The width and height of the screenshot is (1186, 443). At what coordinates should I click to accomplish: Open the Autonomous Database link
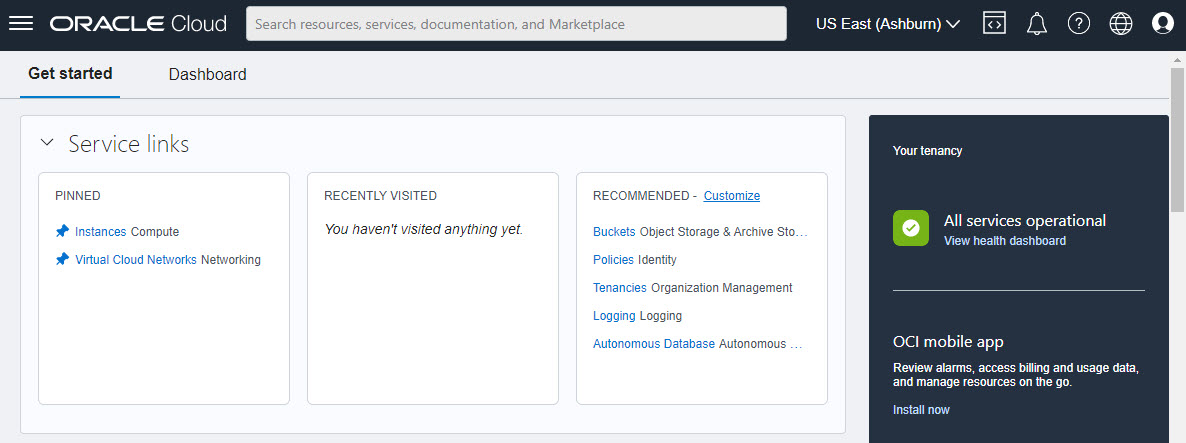coord(654,344)
